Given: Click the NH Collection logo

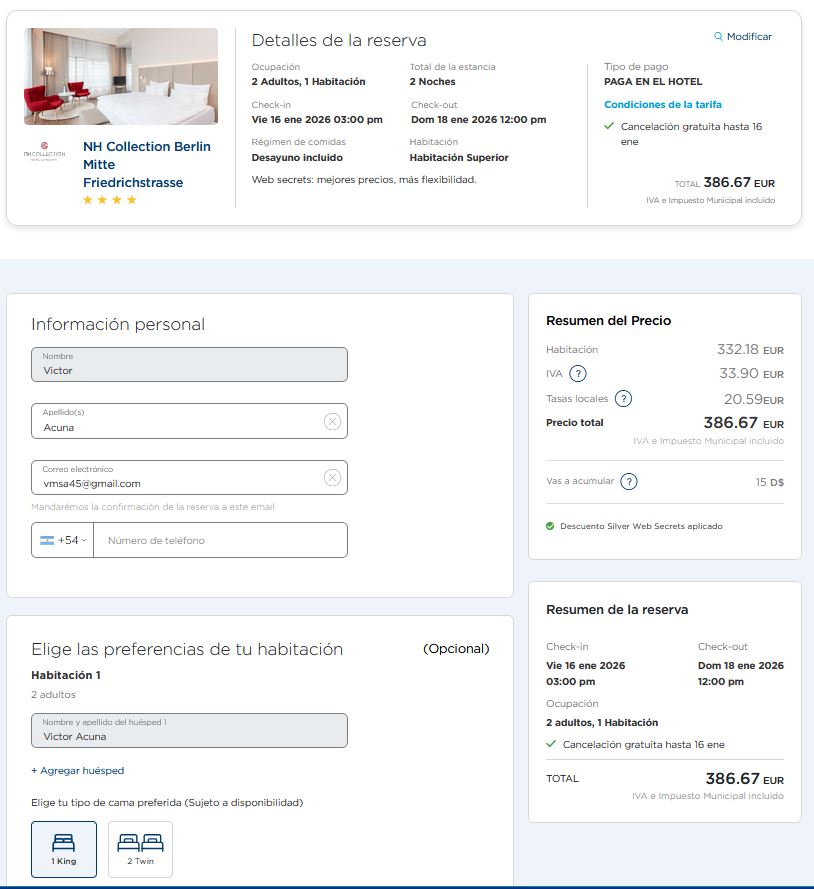Looking at the screenshot, I should click(x=44, y=155).
